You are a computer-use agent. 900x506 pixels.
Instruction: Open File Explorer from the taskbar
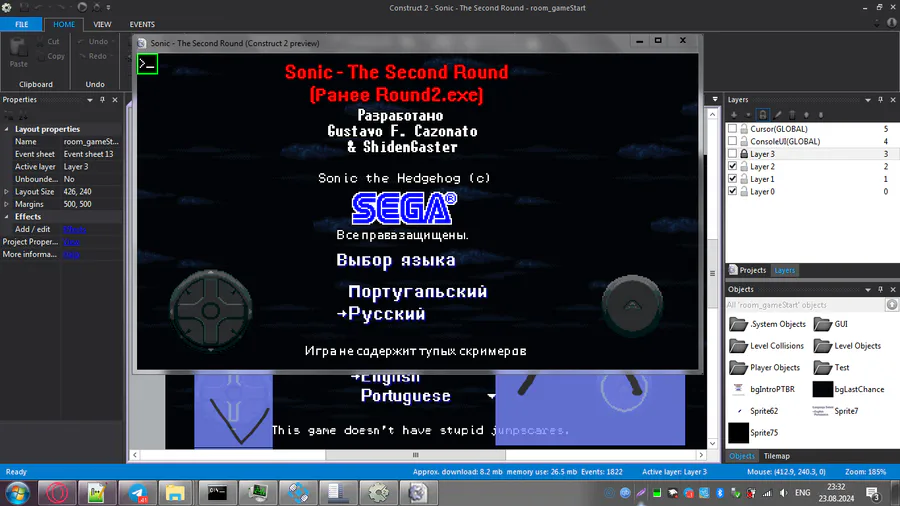[175, 493]
